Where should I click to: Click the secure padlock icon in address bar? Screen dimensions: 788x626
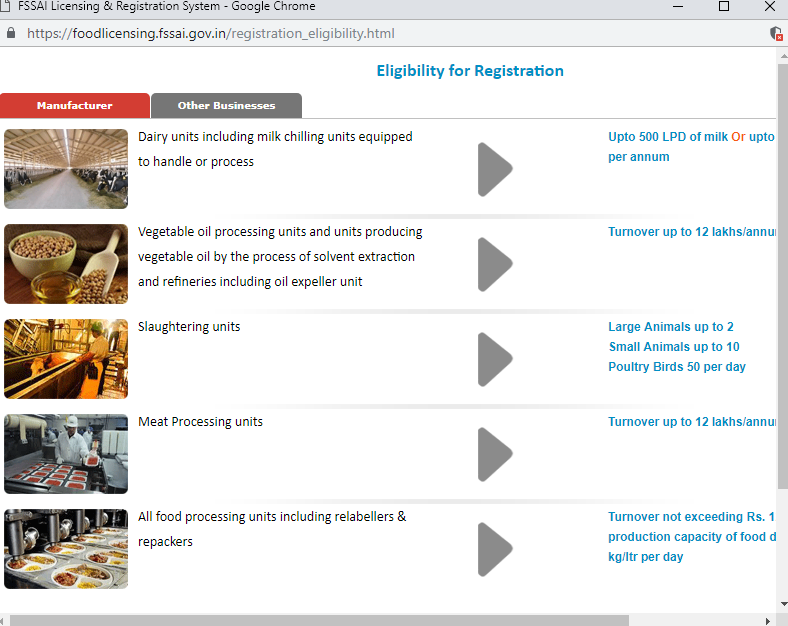point(11,33)
